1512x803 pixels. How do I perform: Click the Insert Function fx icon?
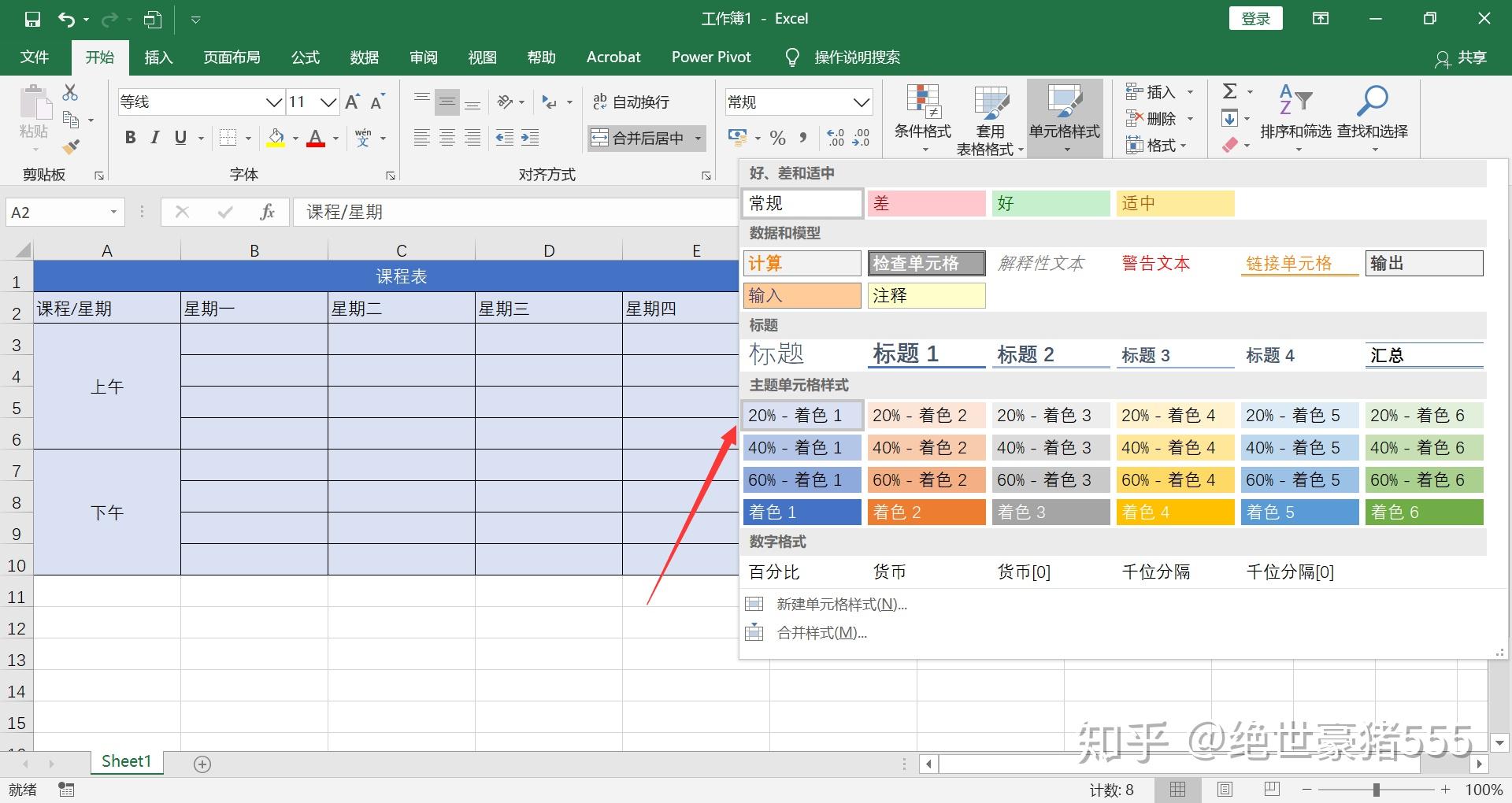click(x=267, y=212)
